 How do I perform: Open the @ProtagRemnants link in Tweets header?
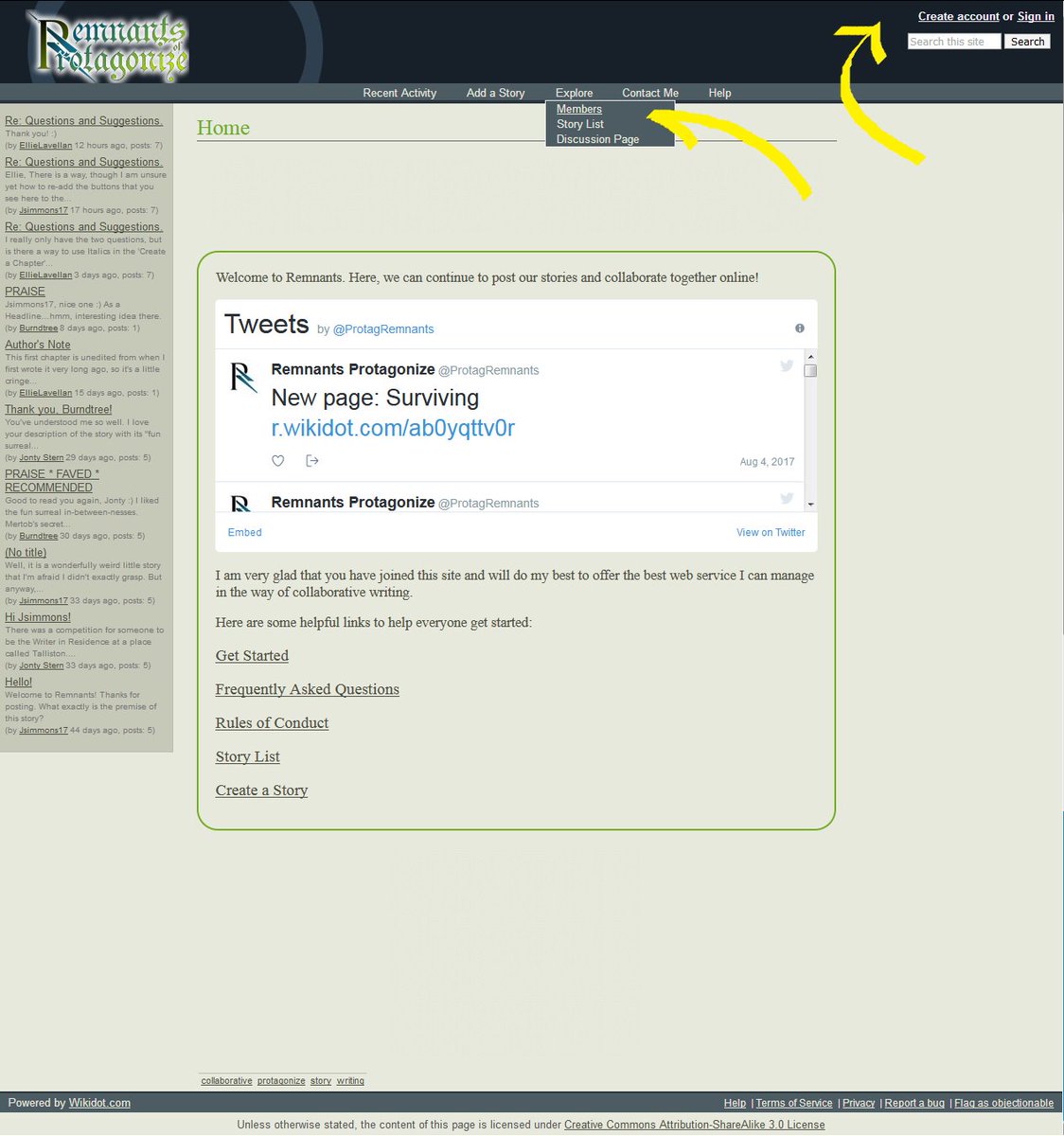pos(383,329)
